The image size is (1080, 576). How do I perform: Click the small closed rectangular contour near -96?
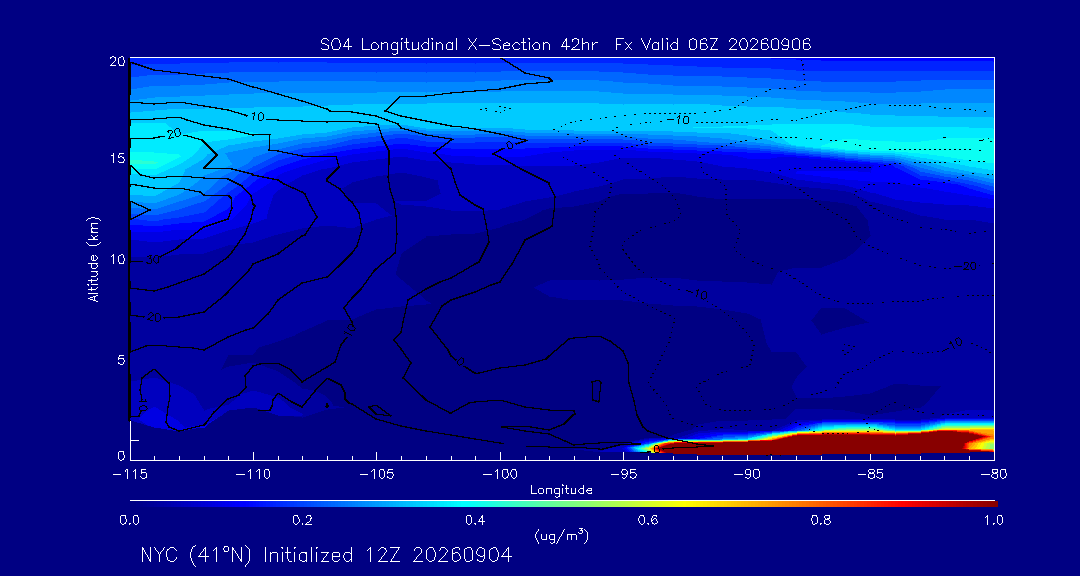click(596, 391)
